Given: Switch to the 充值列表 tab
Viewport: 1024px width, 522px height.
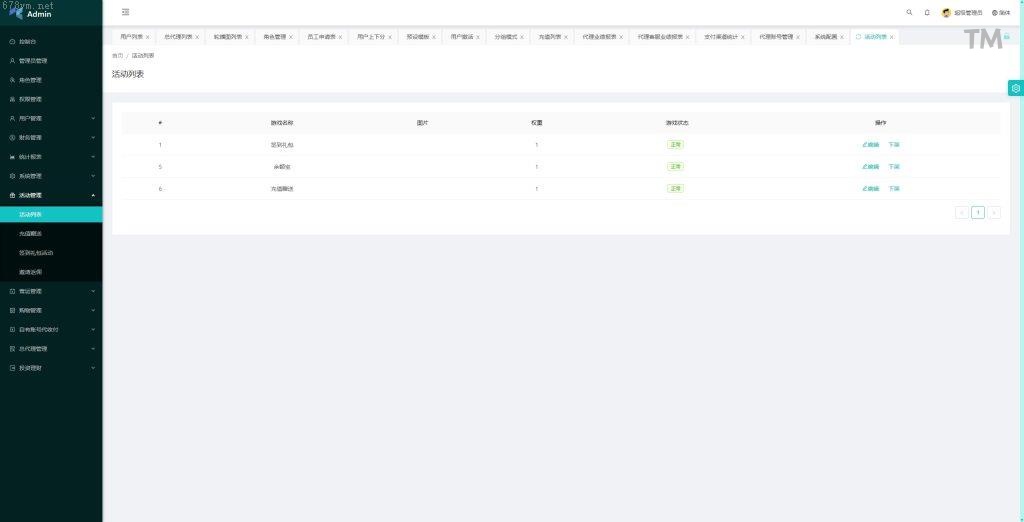Looking at the screenshot, I should (549, 37).
